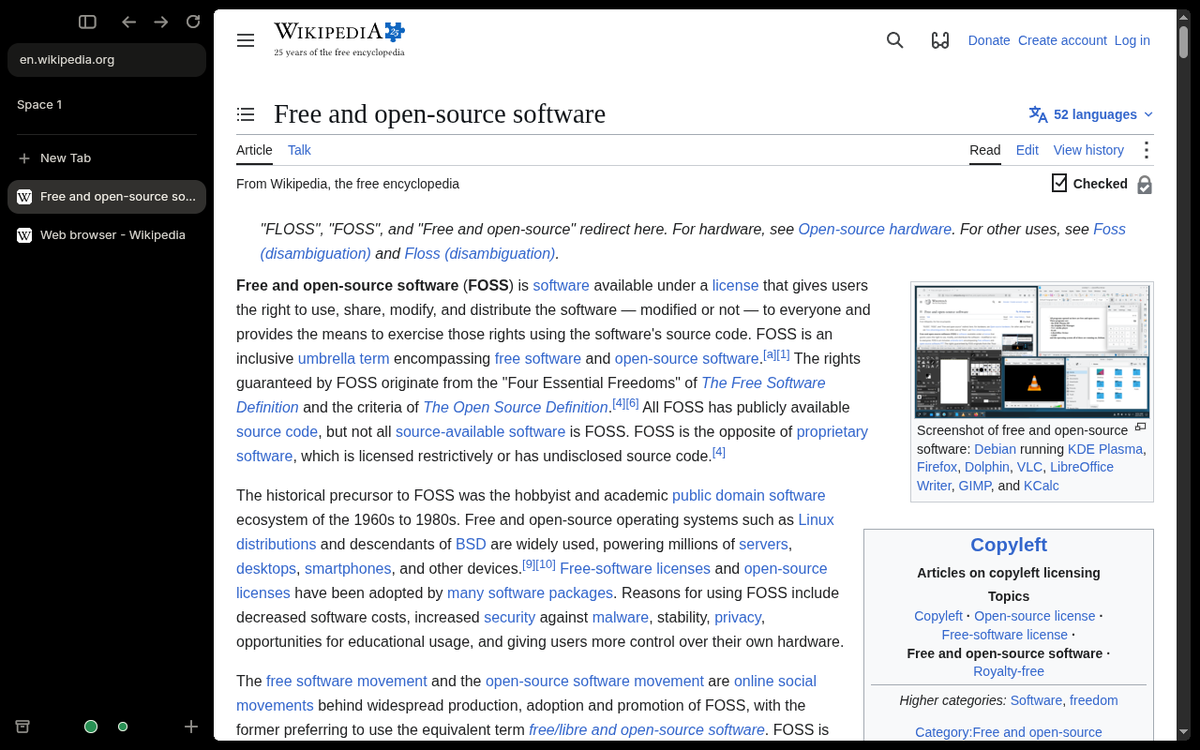This screenshot has height=750, width=1200.
Task: Add a new space with plus icon
Action: [x=191, y=726]
